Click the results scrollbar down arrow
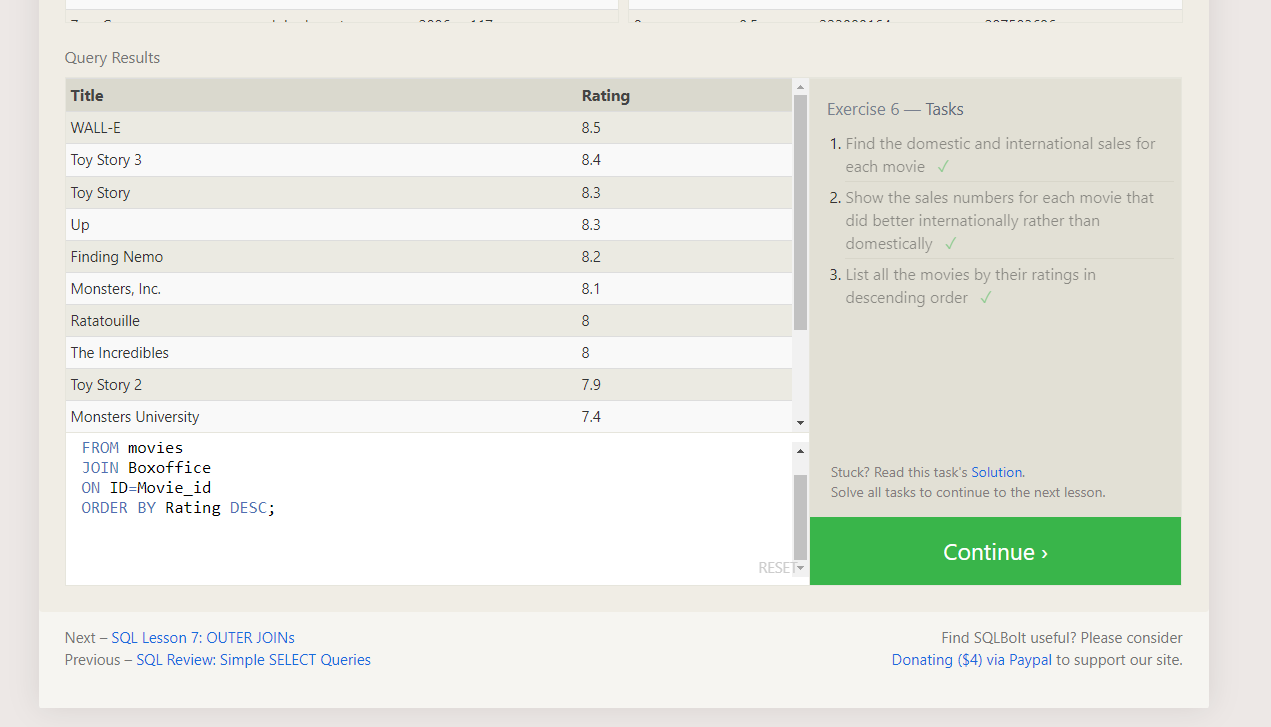This screenshot has width=1271, height=727. [800, 424]
